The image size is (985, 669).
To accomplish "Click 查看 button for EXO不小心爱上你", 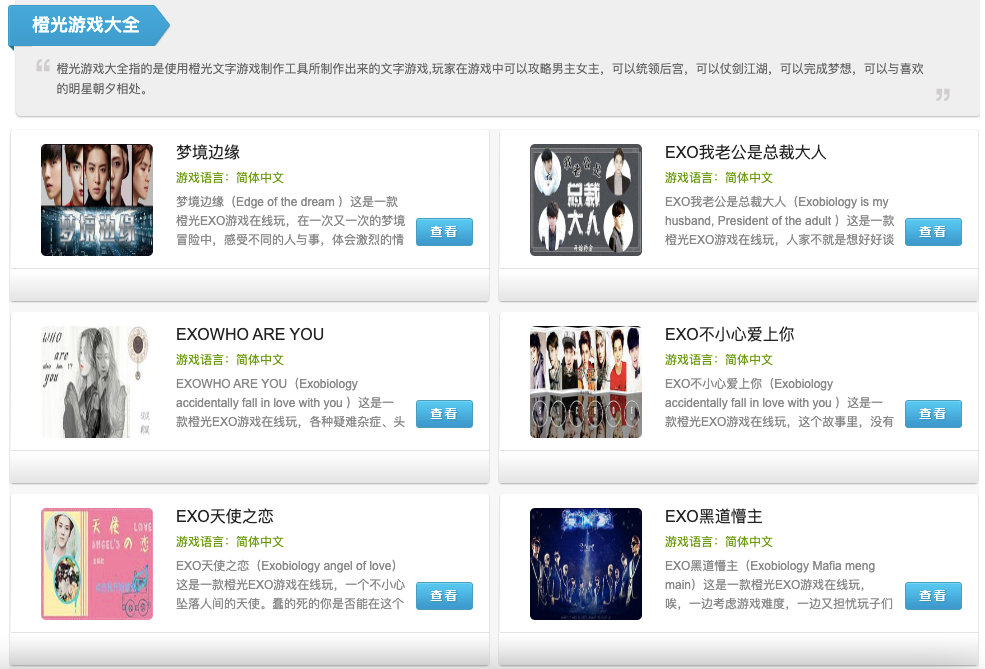I will click(x=933, y=414).
